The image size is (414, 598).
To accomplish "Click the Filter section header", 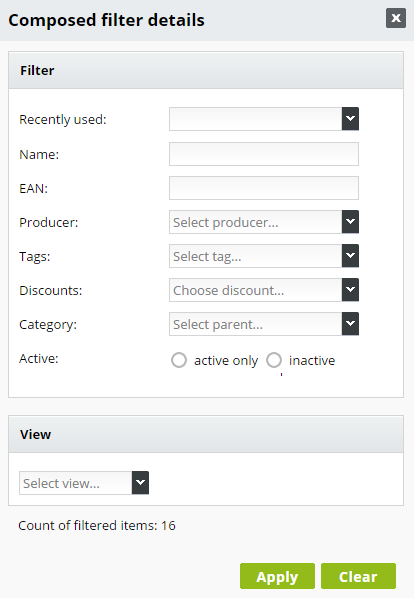I will pyautogui.click(x=206, y=71).
